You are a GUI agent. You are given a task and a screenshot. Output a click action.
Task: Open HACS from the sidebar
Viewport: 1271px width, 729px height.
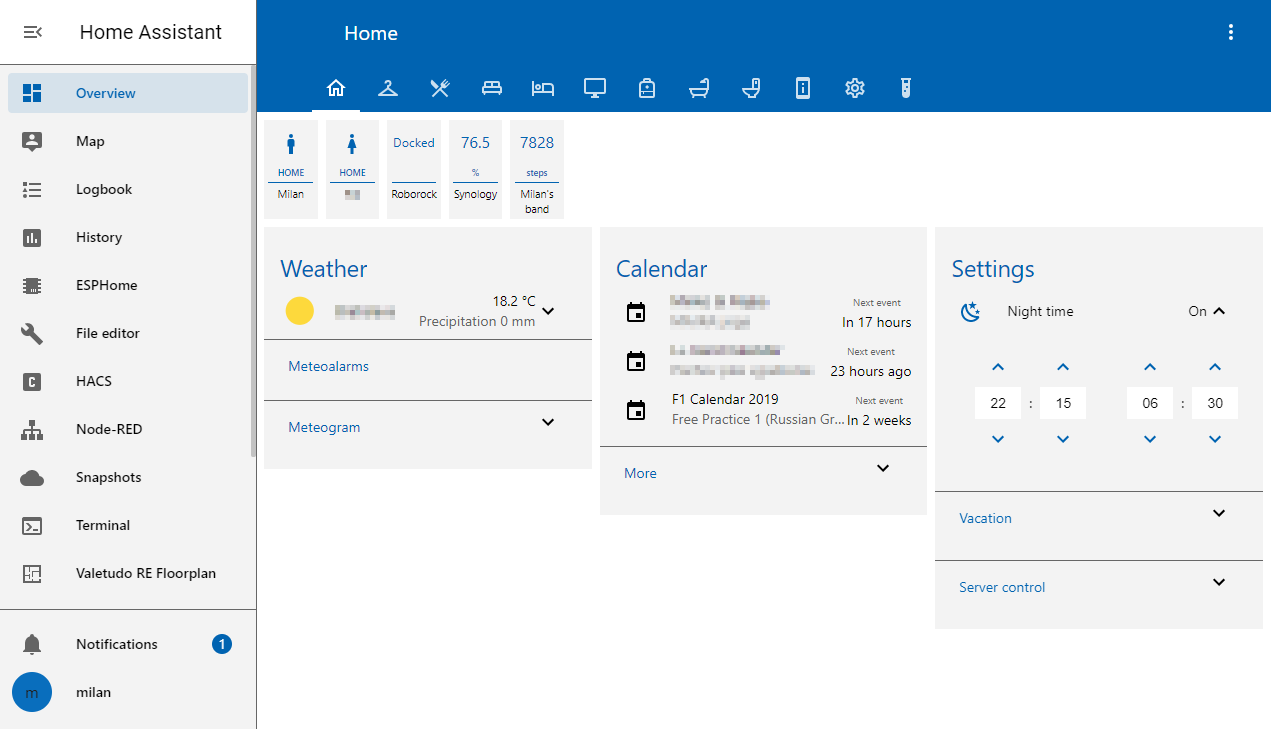point(128,381)
